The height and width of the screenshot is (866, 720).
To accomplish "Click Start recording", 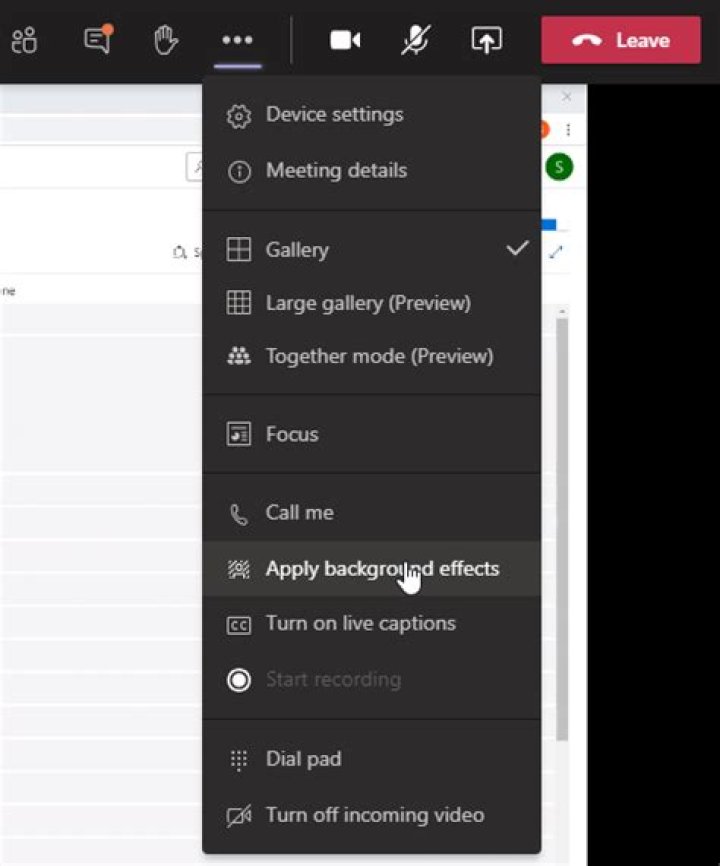I will click(x=371, y=679).
